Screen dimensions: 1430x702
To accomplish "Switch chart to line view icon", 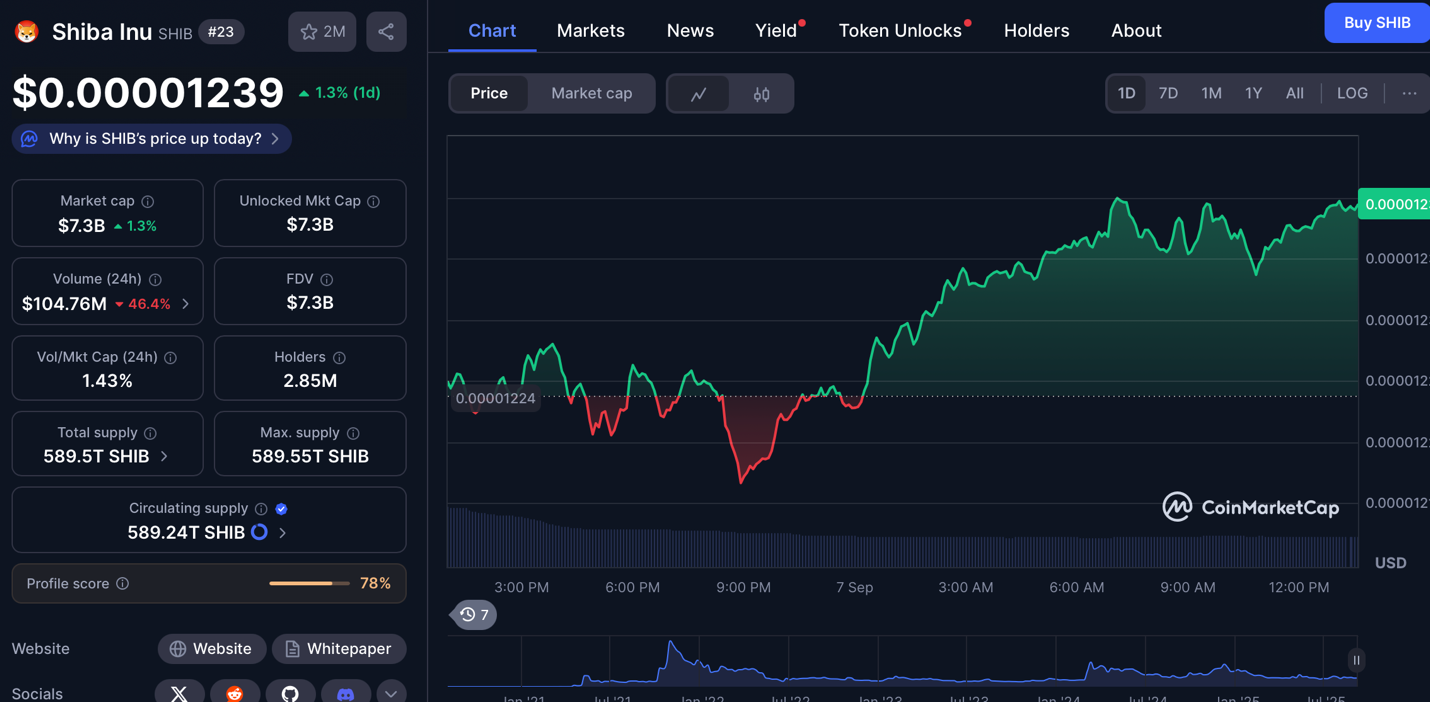I will (x=699, y=94).
